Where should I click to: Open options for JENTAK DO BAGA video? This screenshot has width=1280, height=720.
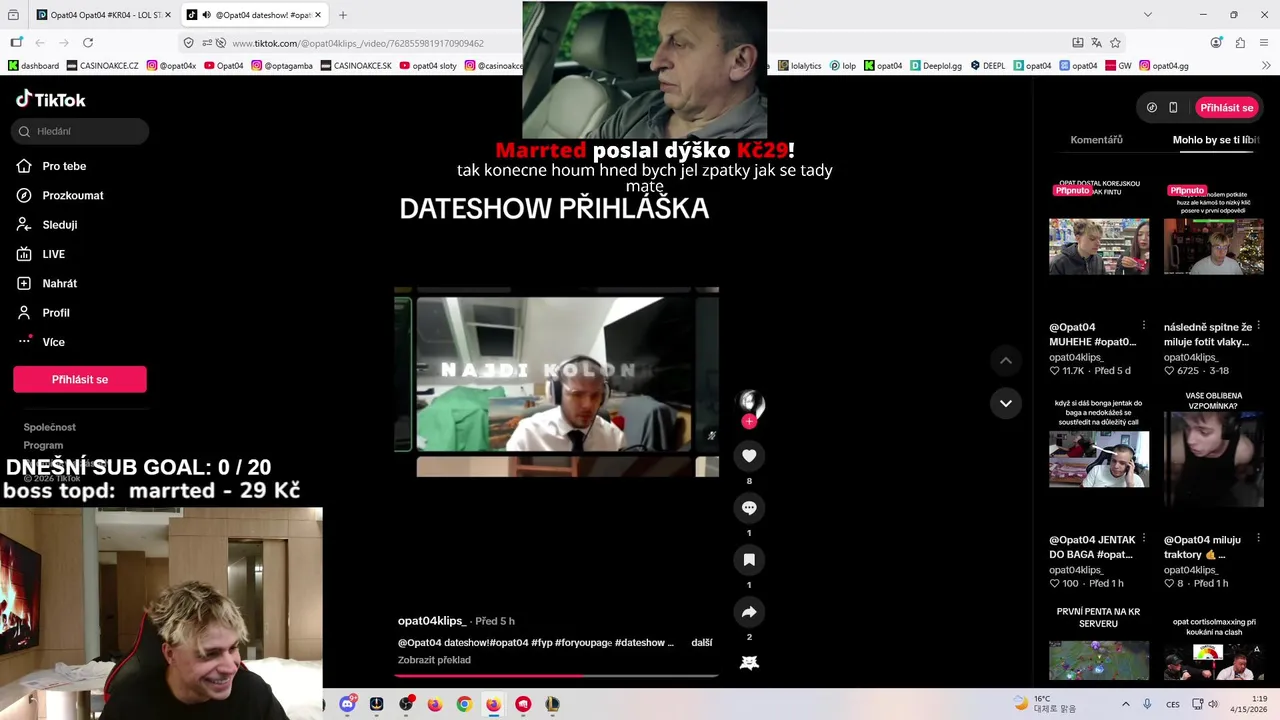click(1144, 539)
